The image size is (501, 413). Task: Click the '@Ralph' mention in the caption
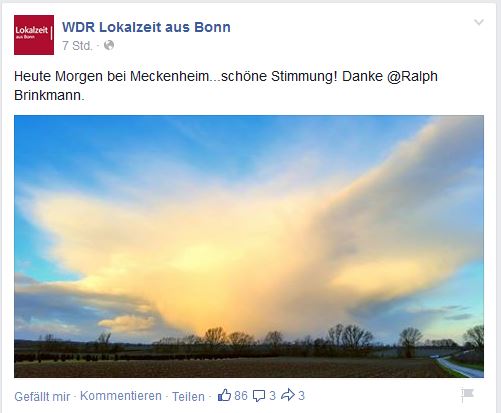click(412, 77)
